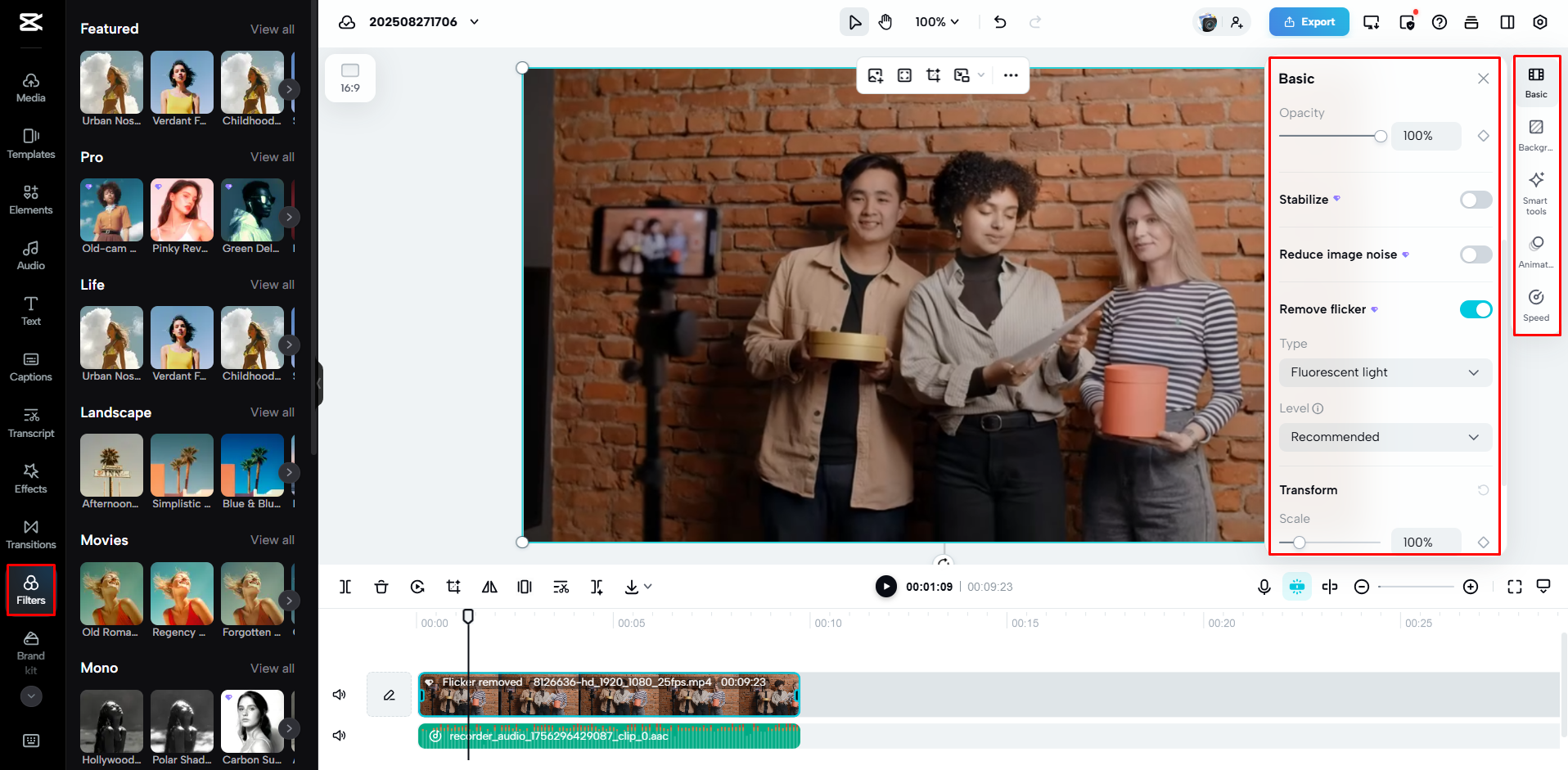Open the Speed settings panel
The height and width of the screenshot is (770, 1568).
pos(1536,303)
